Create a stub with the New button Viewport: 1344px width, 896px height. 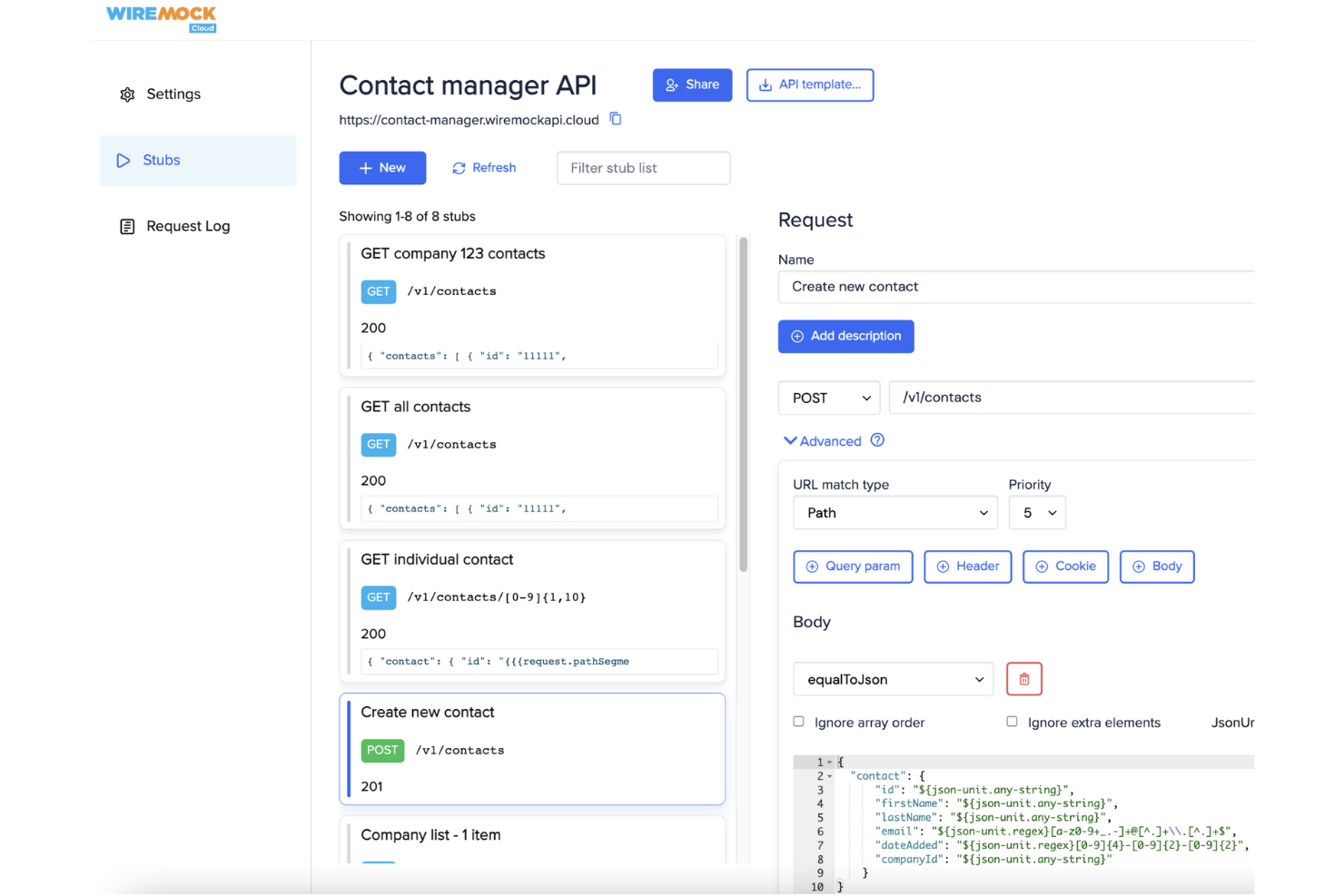[382, 168]
